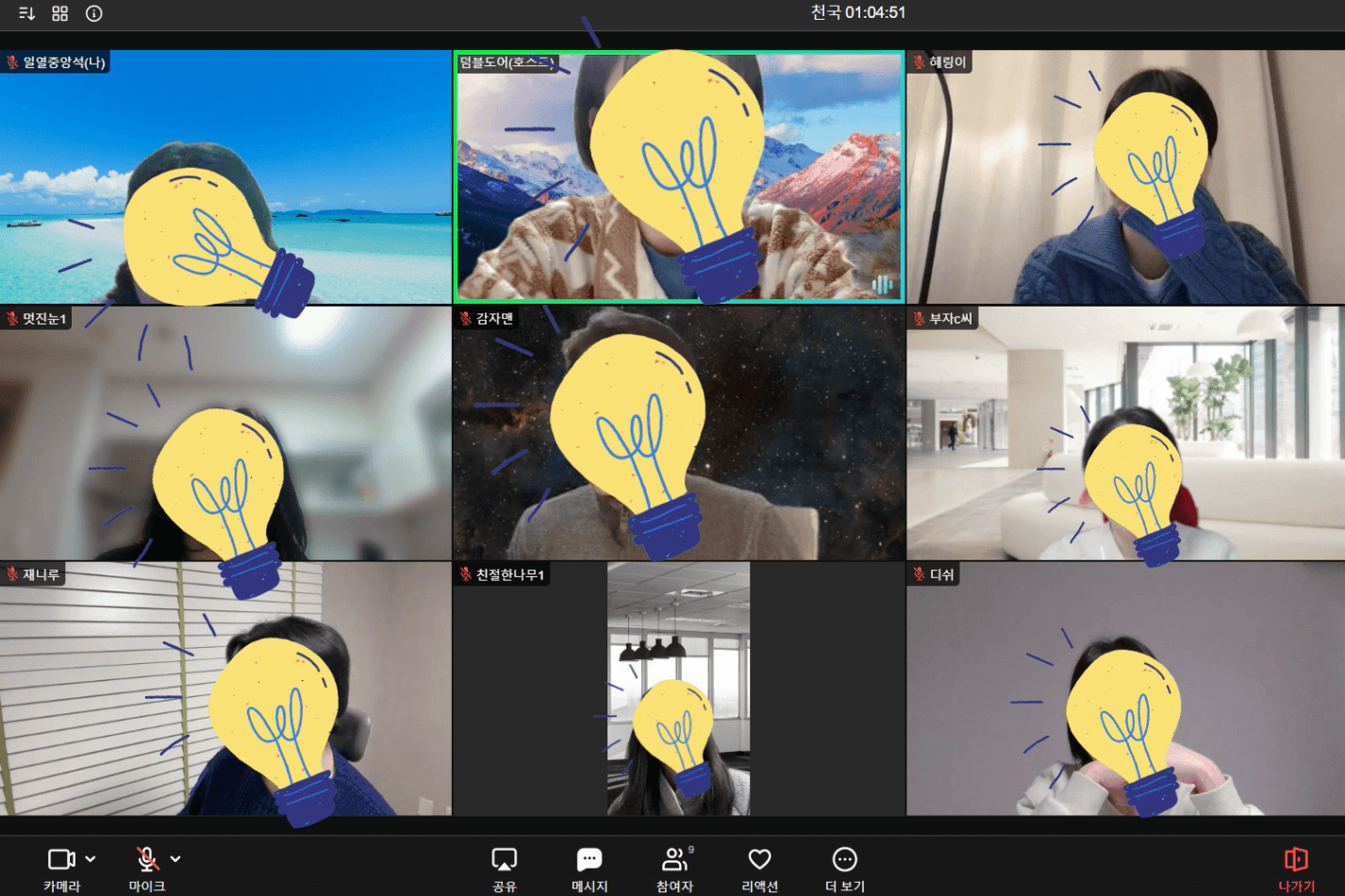Click the name label 멋진눈1
The width and height of the screenshot is (1345, 896).
tap(44, 319)
